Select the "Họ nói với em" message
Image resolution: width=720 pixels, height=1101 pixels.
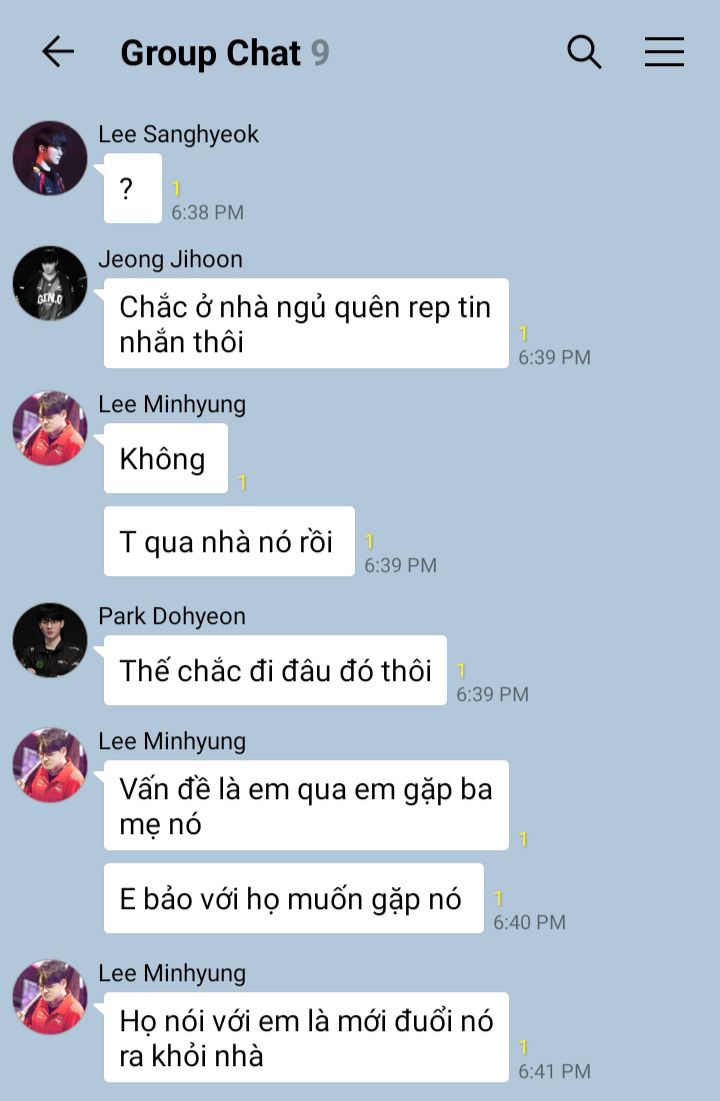pos(306,1037)
